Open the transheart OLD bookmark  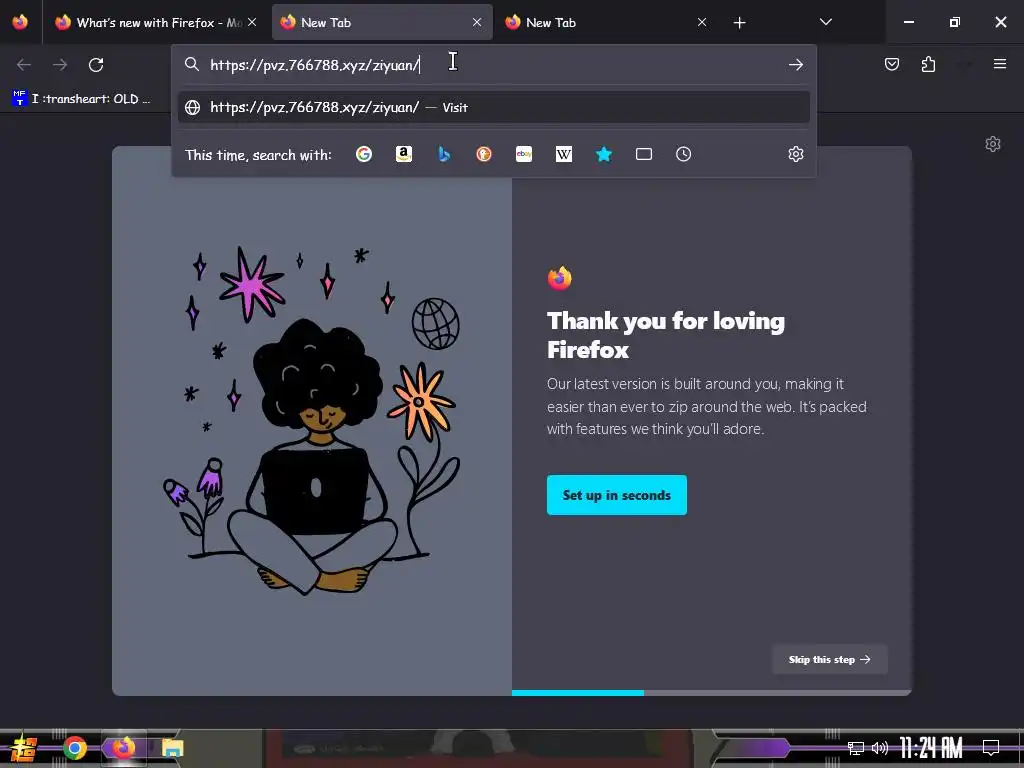[x=82, y=99]
